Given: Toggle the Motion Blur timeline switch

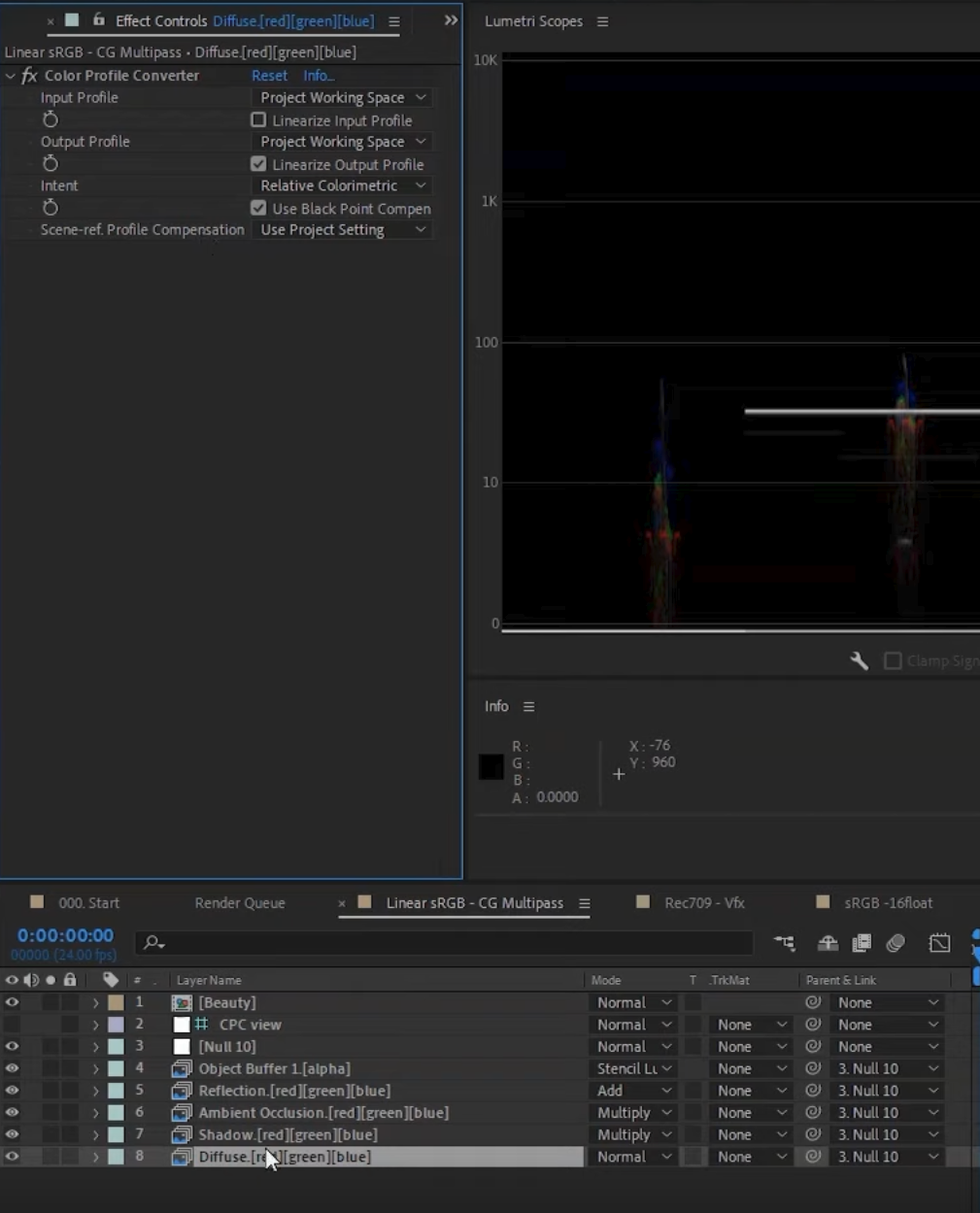Looking at the screenshot, I should pos(896,943).
